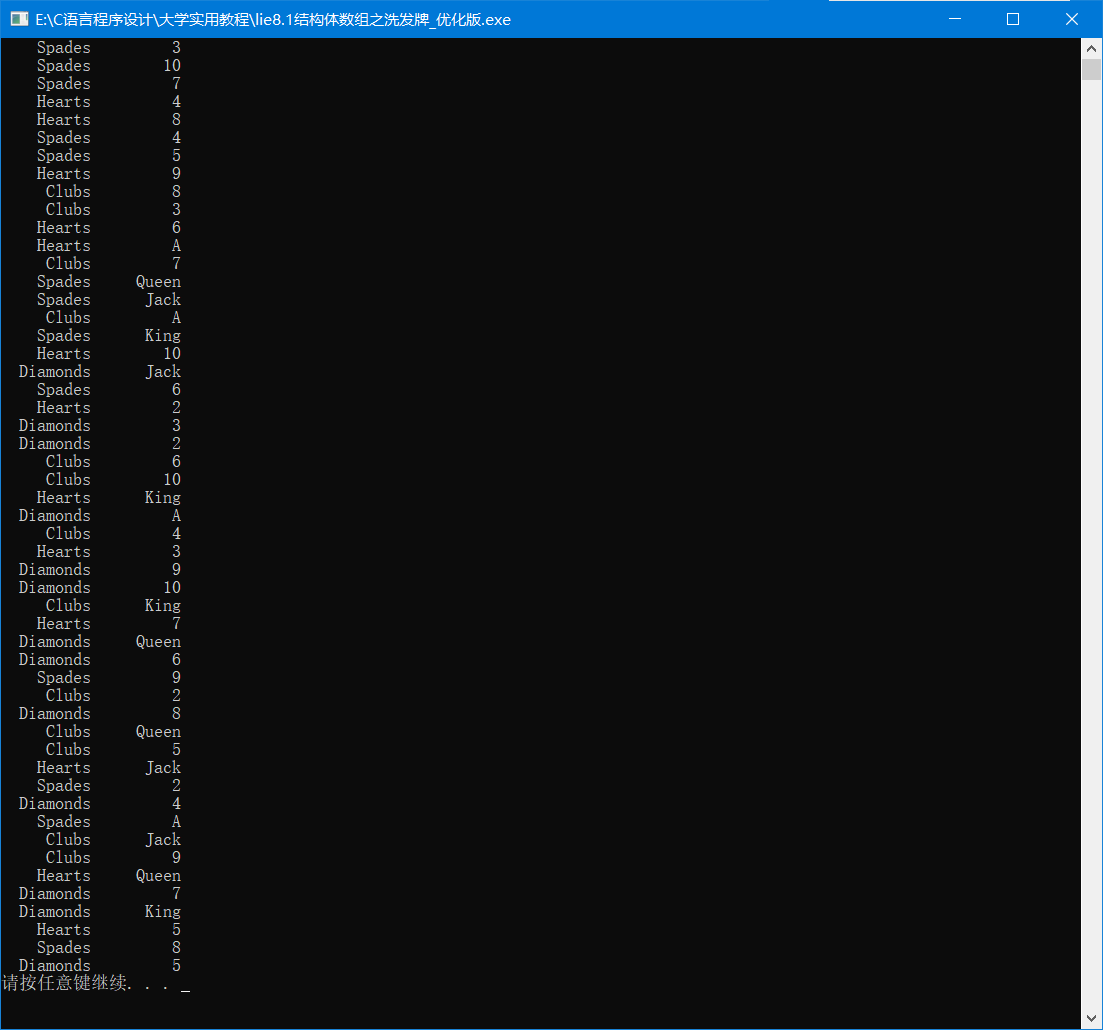Click the 'Hearts King' output line
The height and width of the screenshot is (1030, 1103).
[x=108, y=498]
